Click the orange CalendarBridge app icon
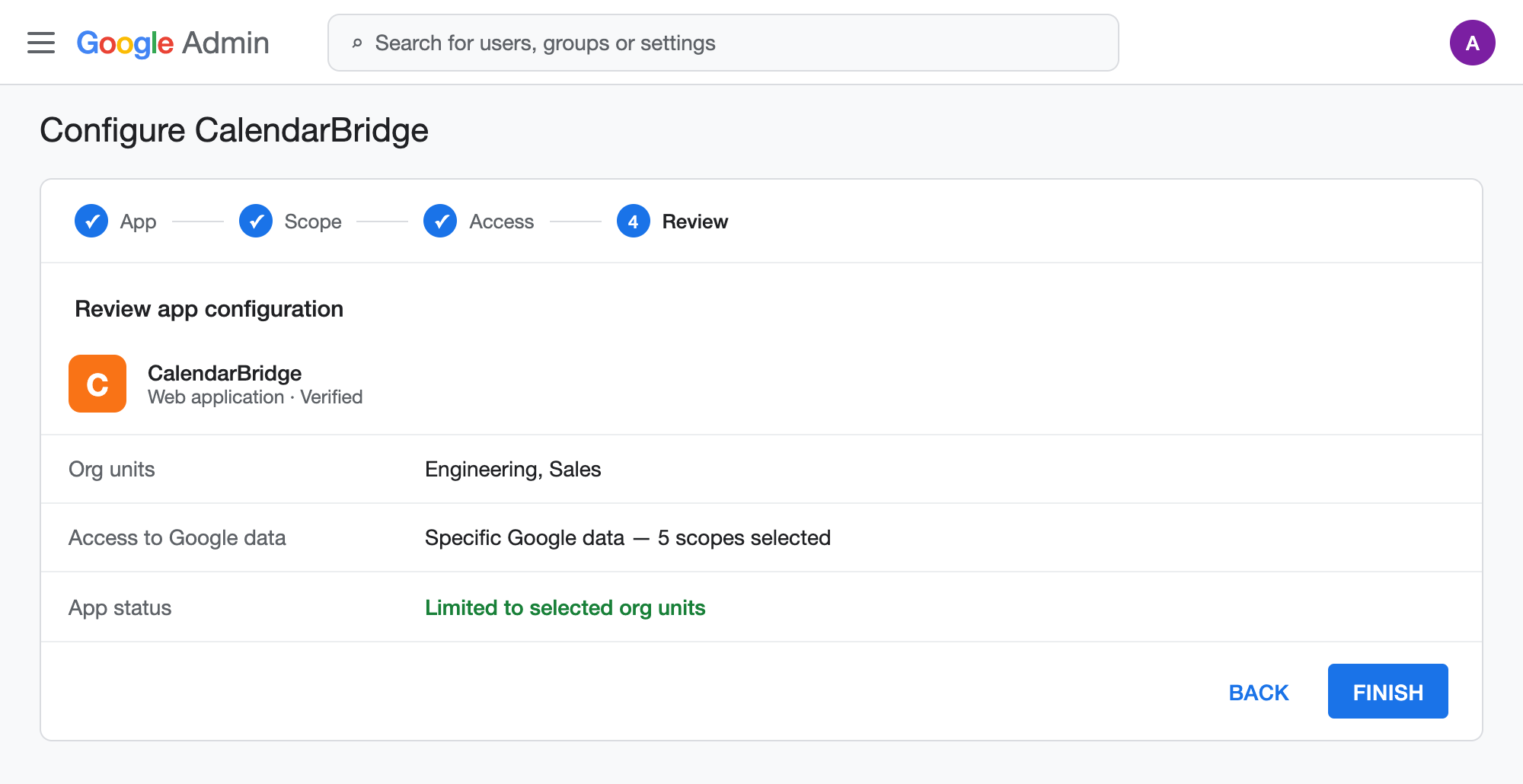This screenshot has height=784, width=1523. [97, 384]
